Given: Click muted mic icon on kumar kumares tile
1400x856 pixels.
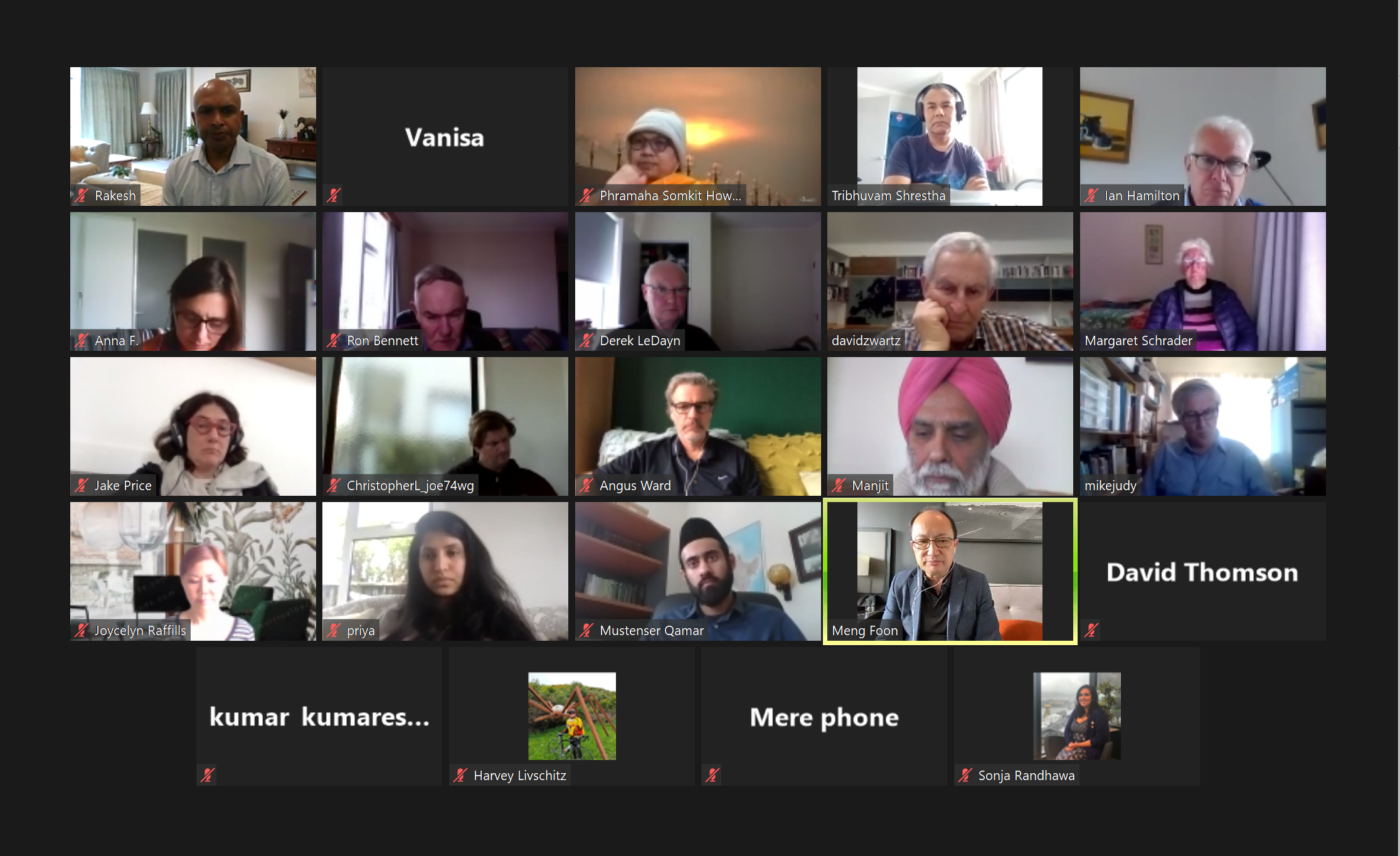Looking at the screenshot, I should [x=208, y=775].
